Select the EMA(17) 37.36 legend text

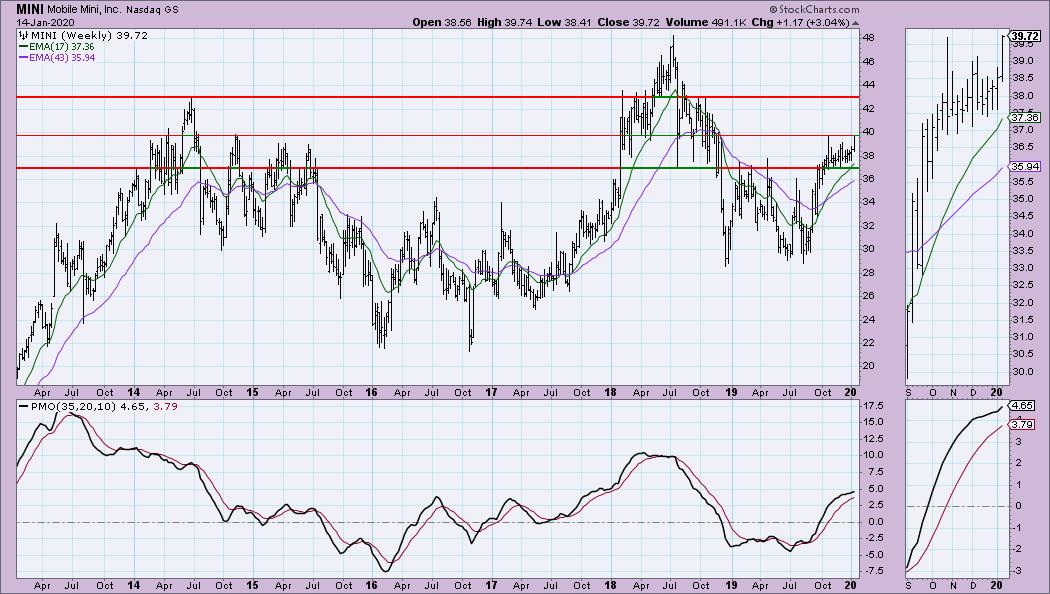click(62, 47)
